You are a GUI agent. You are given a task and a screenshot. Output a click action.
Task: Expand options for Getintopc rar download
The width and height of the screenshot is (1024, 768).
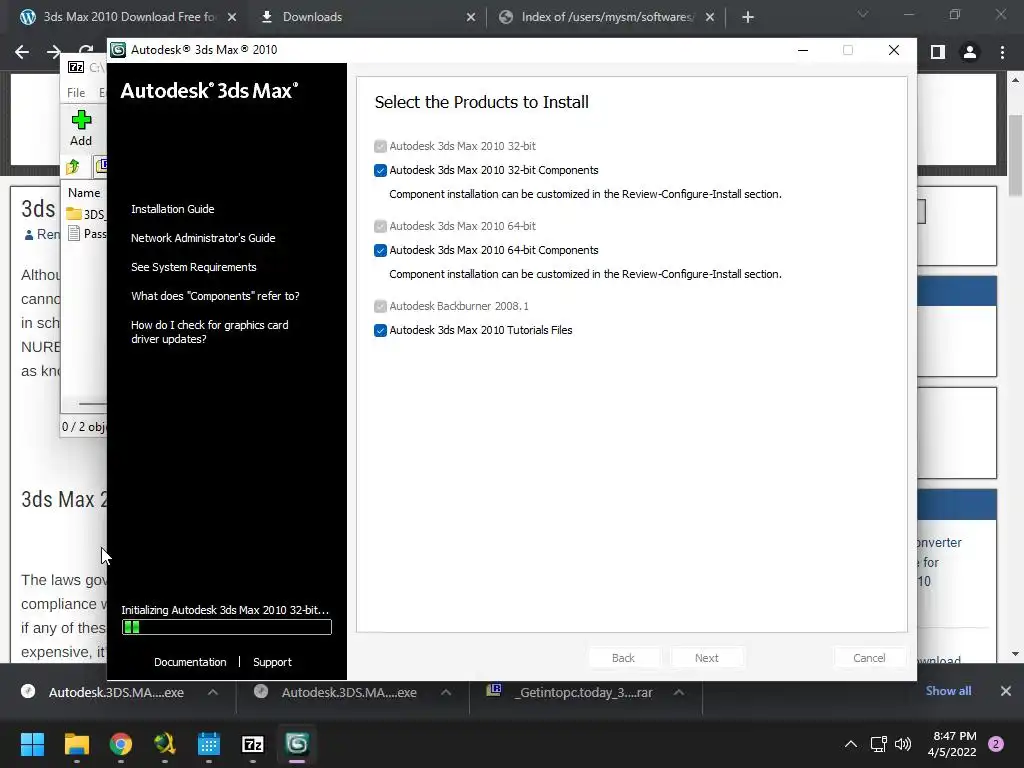(679, 692)
